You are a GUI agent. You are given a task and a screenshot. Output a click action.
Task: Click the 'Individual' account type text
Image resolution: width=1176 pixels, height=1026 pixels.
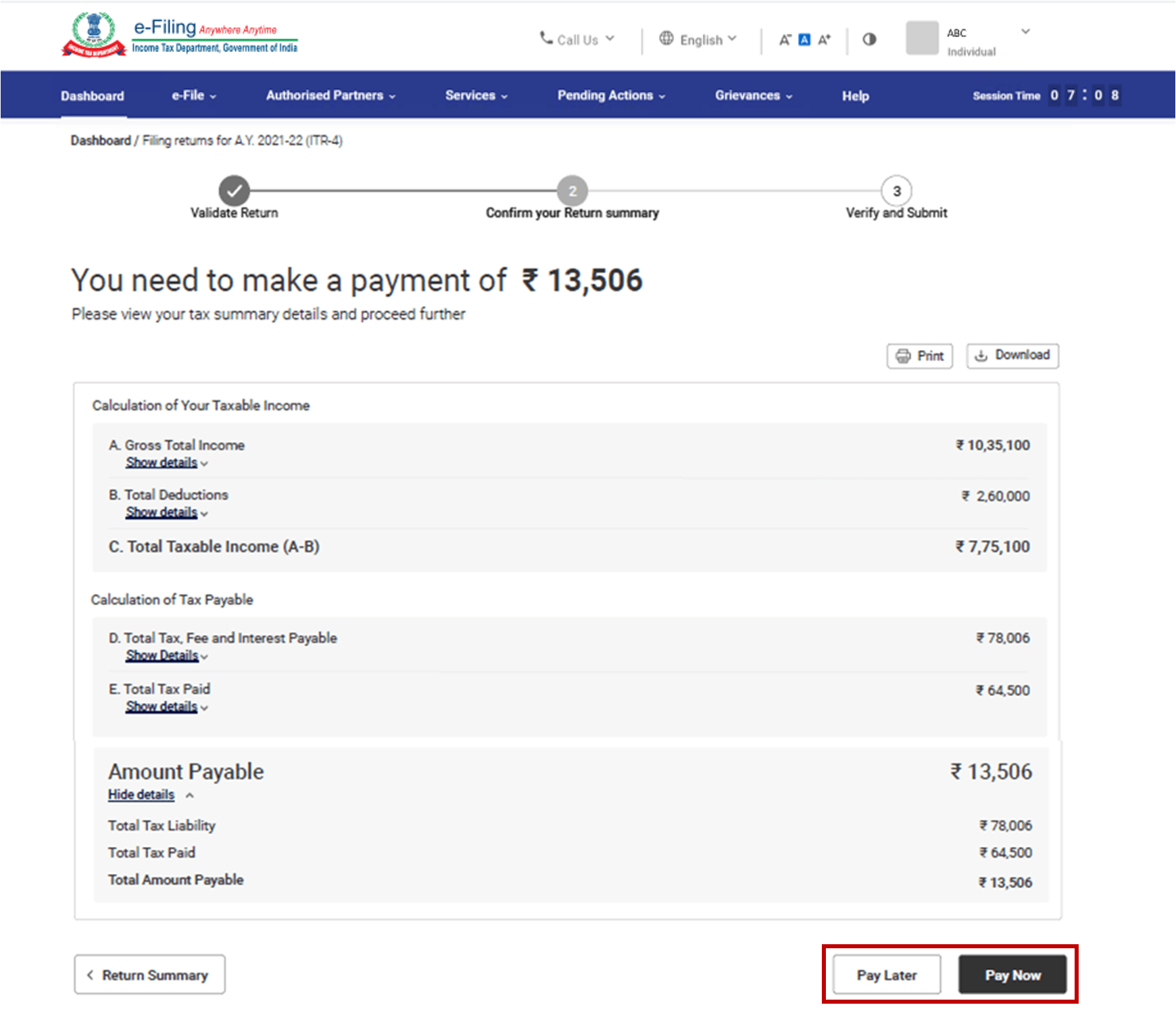[x=971, y=51]
